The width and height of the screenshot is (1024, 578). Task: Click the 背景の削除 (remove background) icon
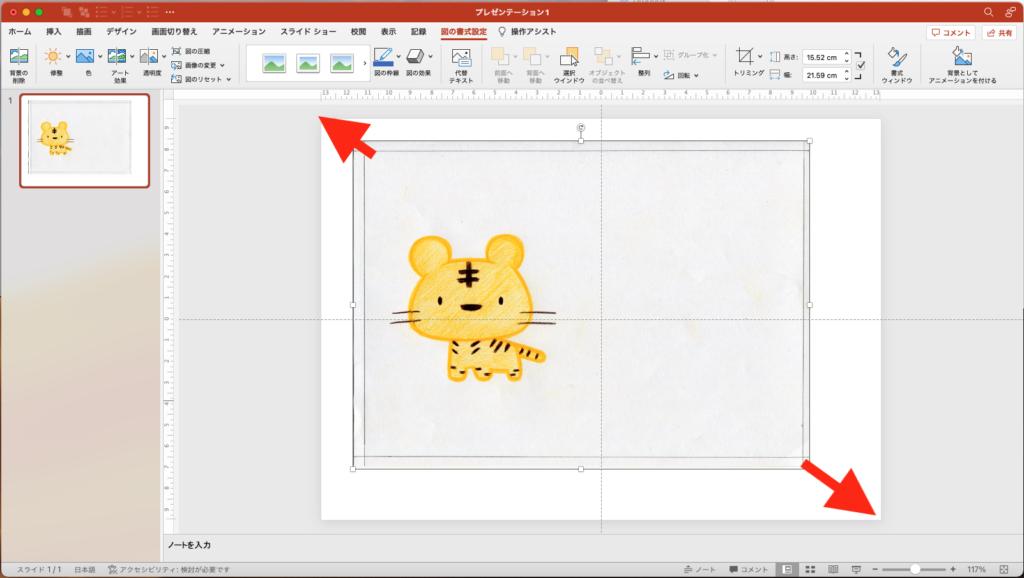tap(19, 58)
